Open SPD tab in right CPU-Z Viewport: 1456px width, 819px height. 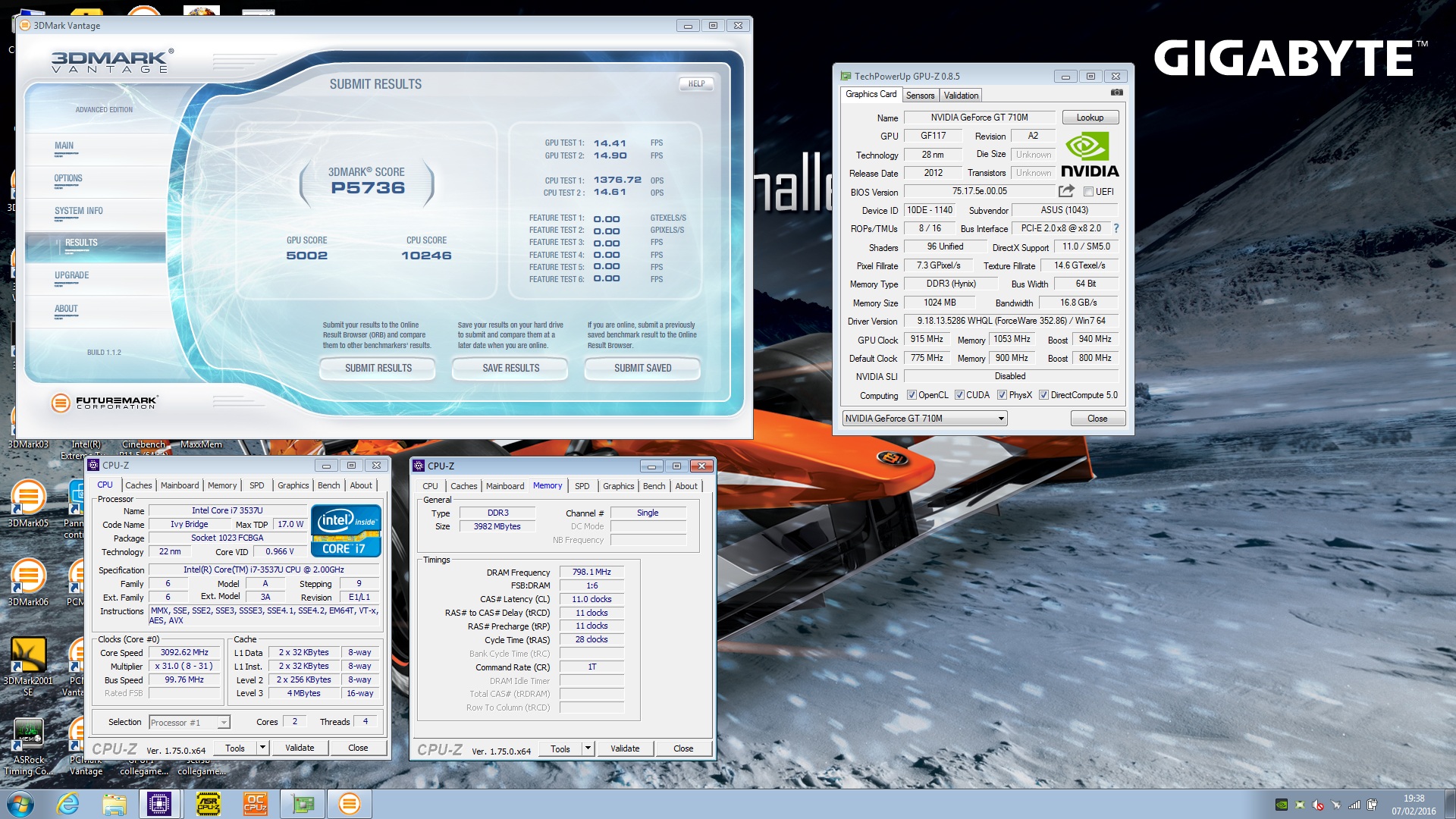pos(582,486)
